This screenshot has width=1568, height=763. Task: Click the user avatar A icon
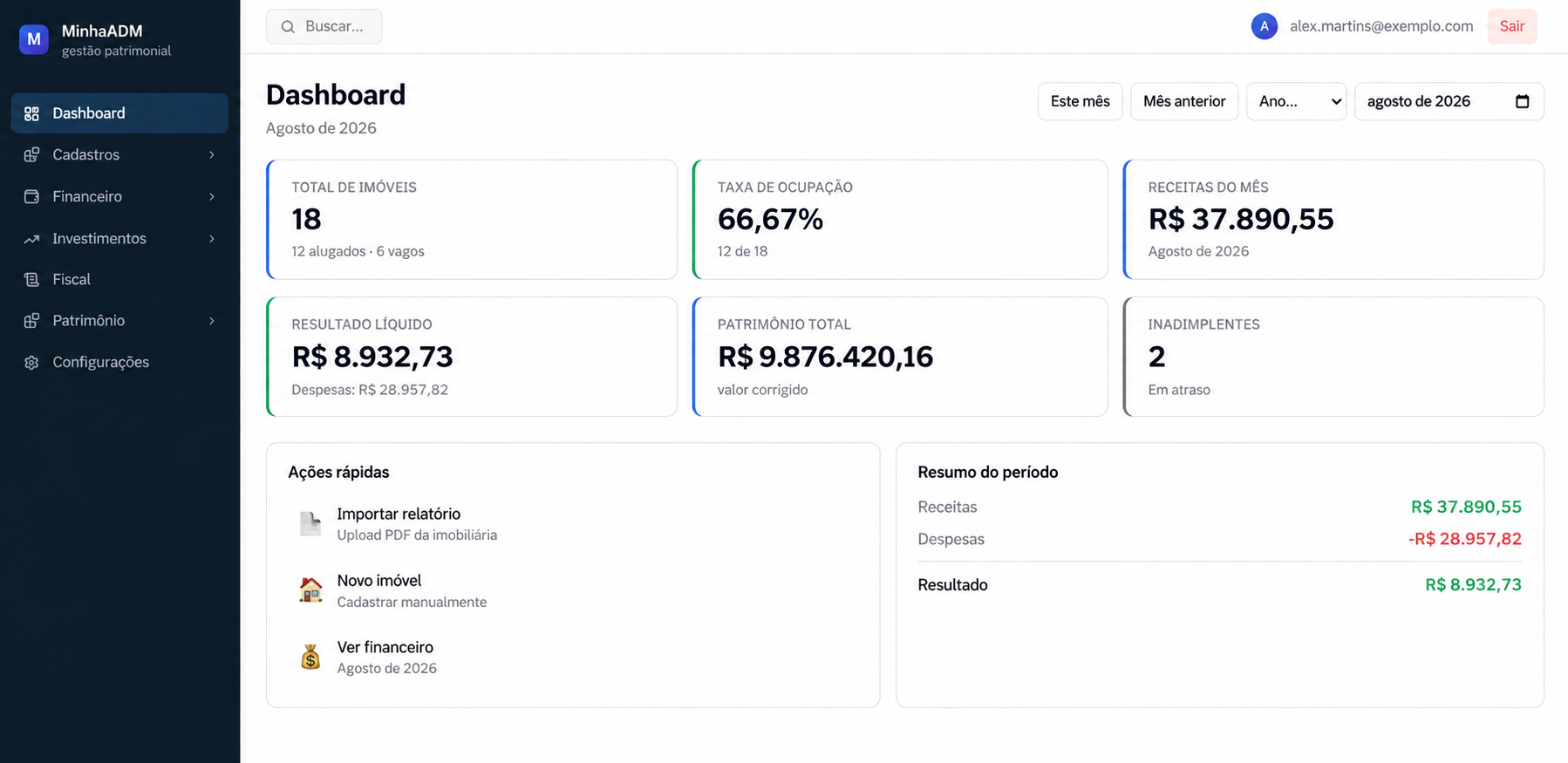point(1265,26)
